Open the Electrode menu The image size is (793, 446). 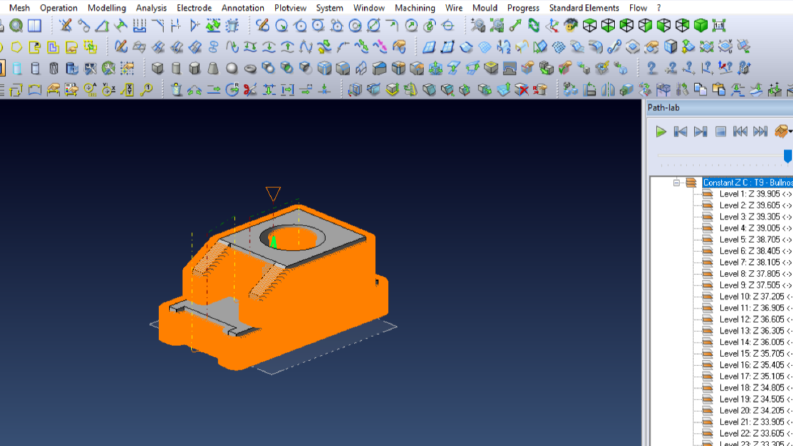[x=194, y=8]
